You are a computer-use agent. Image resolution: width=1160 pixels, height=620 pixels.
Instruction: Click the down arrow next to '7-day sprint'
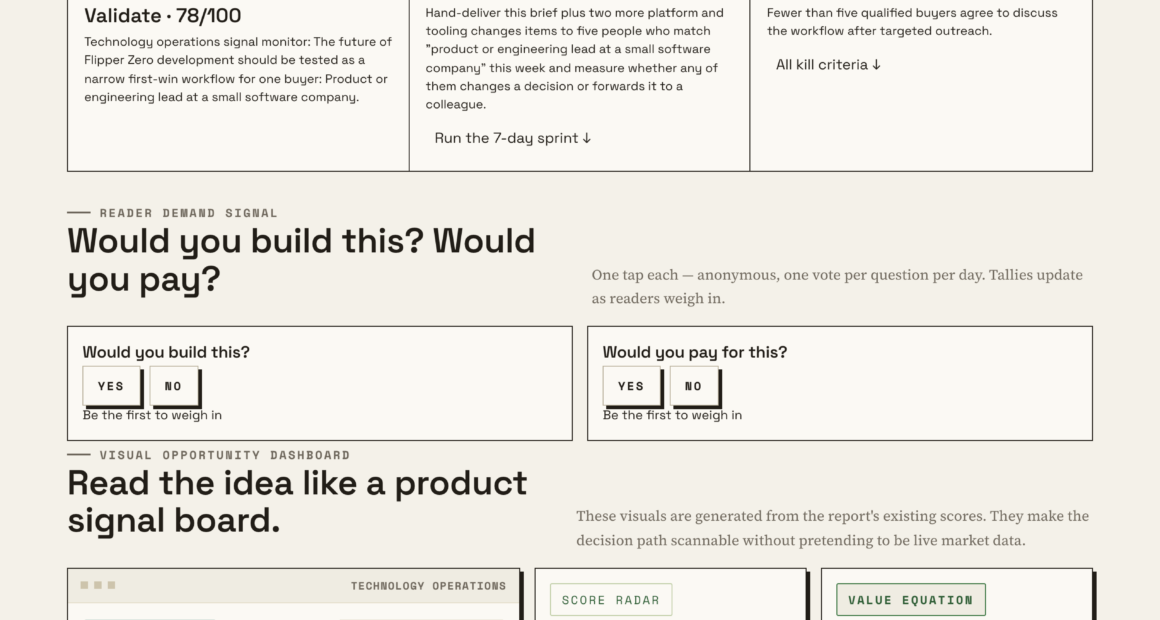[587, 138]
